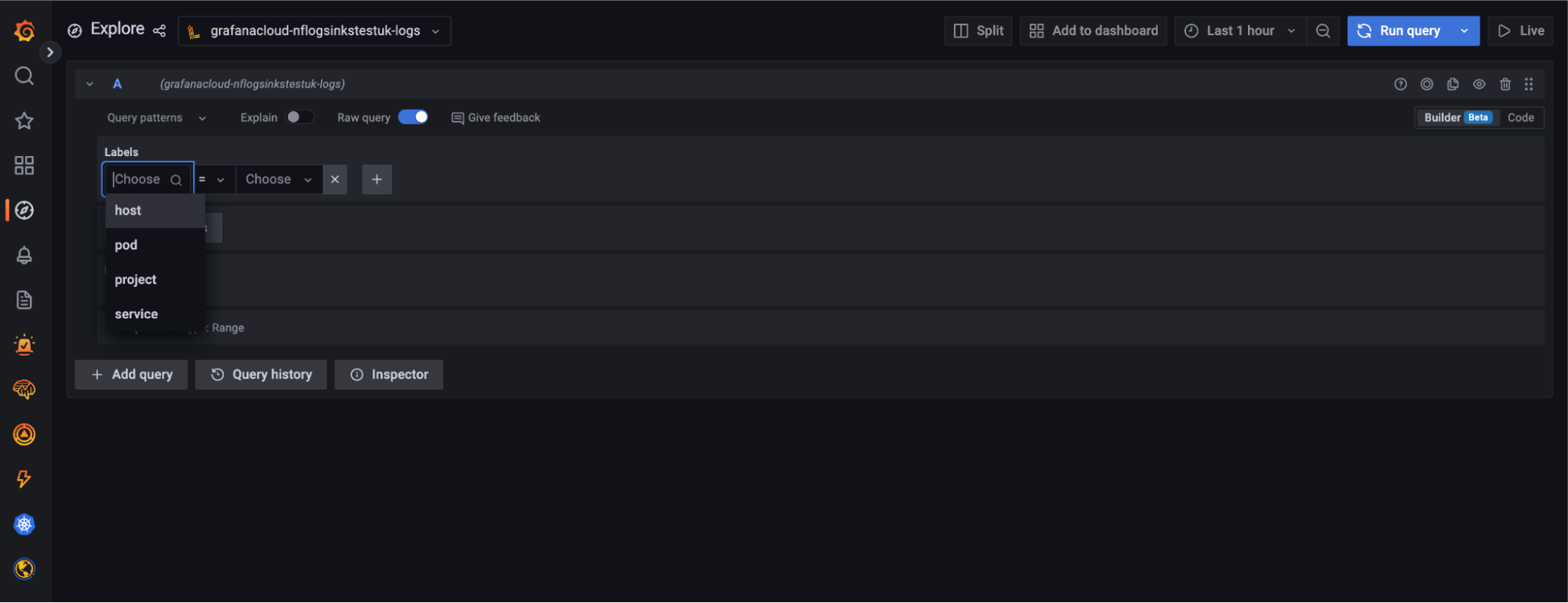The width and height of the screenshot is (1568, 603).
Task: Open the query Inspector
Action: [389, 375]
